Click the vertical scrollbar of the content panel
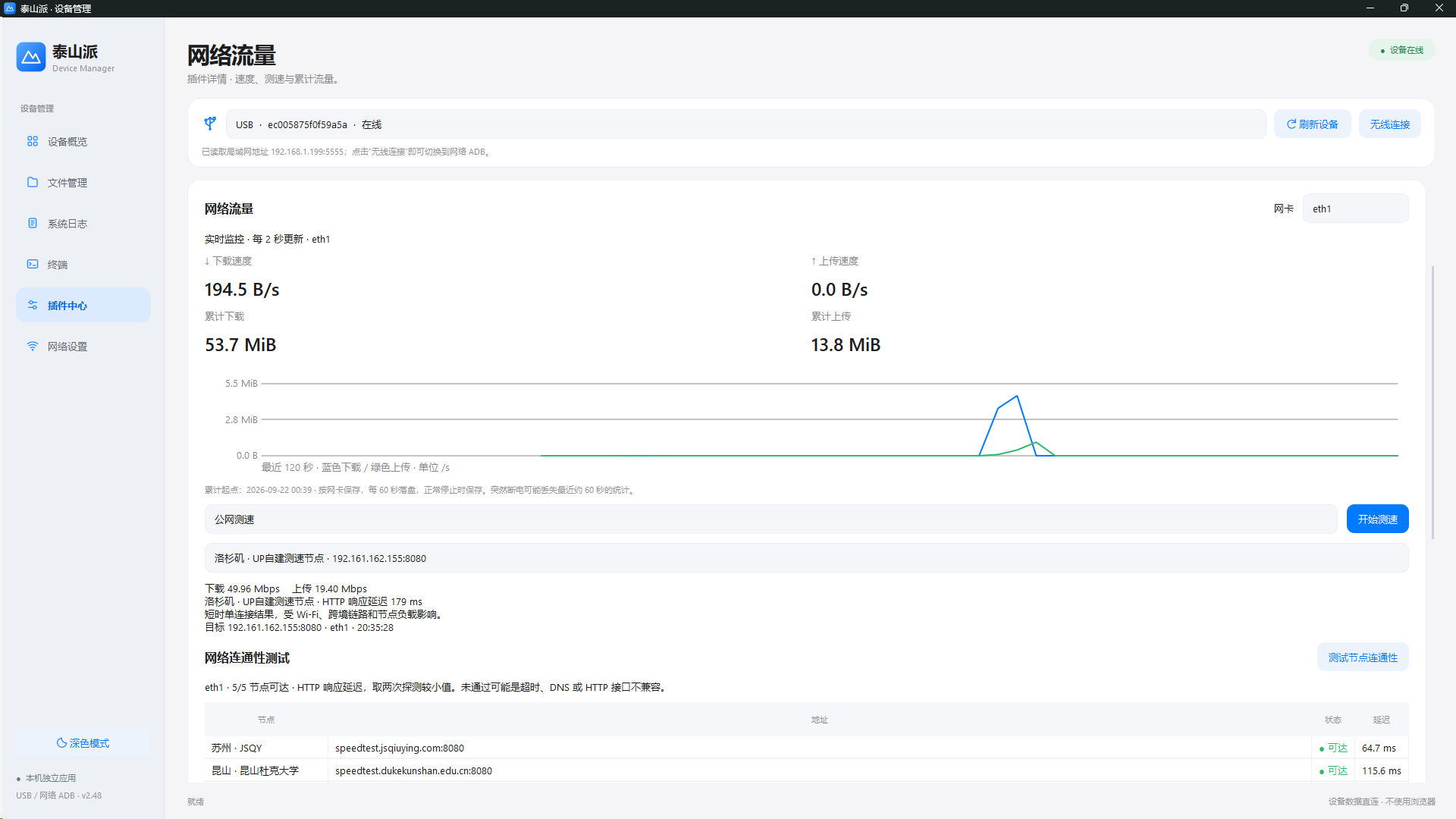 tap(1432, 402)
